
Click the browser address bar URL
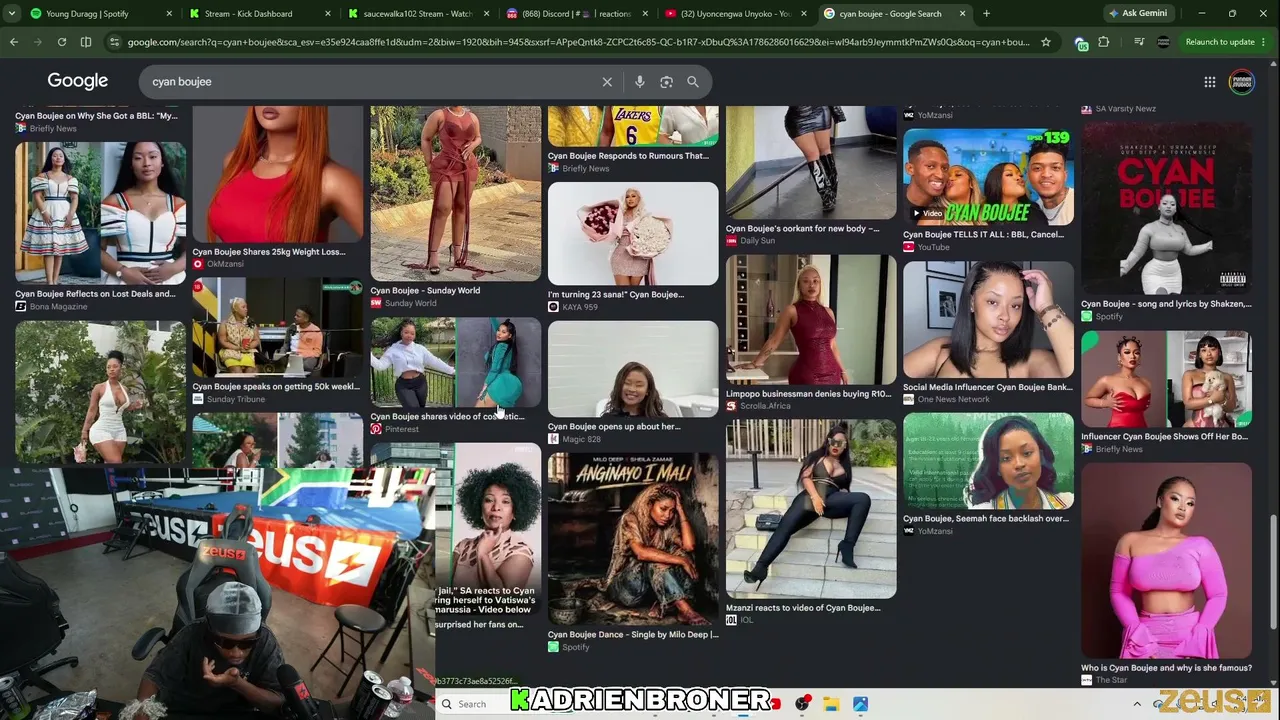click(x=578, y=42)
